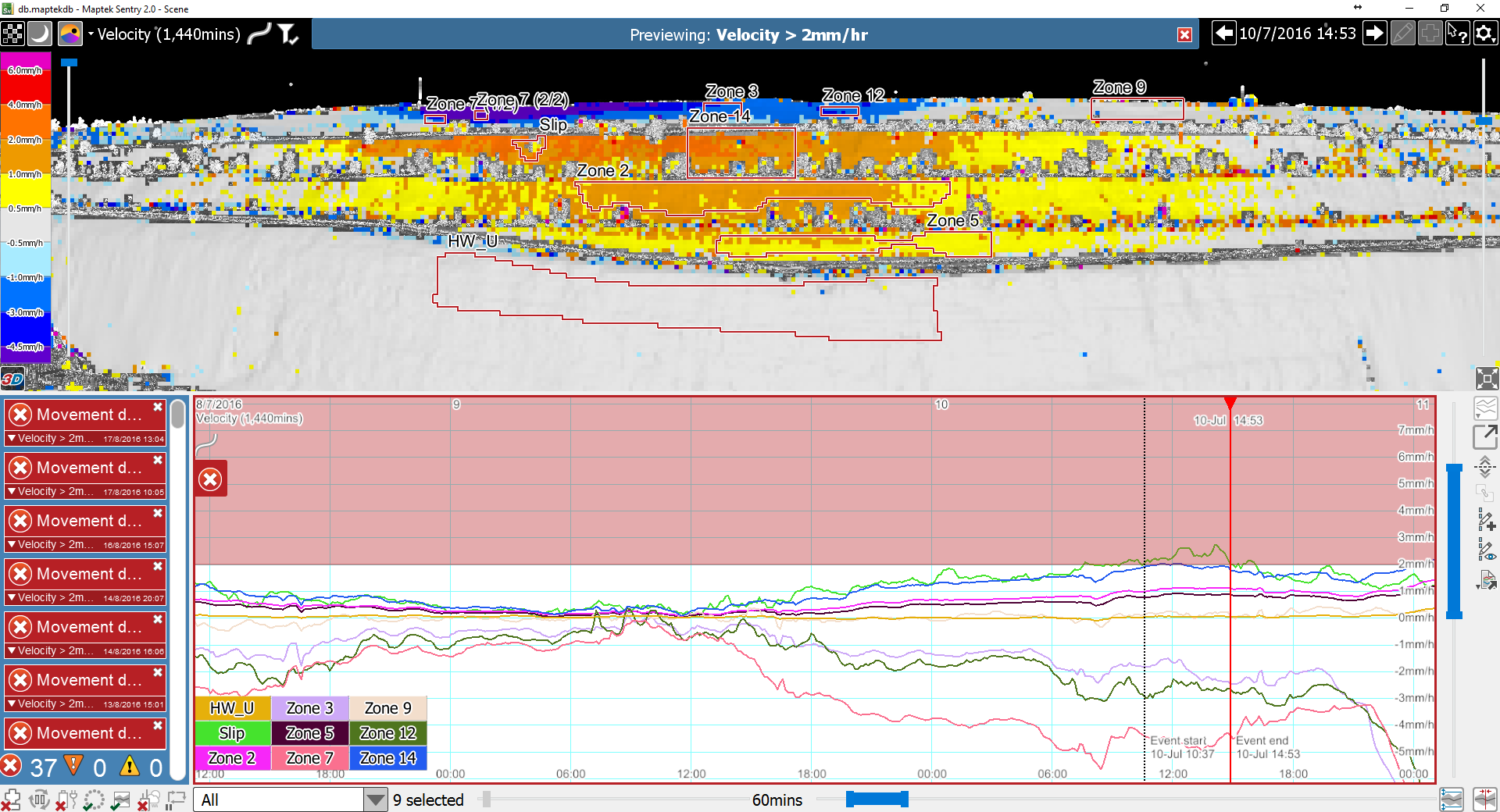Viewport: 1500px width, 812px height.
Task: Activate the what's-this help cursor icon
Action: [x=1458, y=34]
